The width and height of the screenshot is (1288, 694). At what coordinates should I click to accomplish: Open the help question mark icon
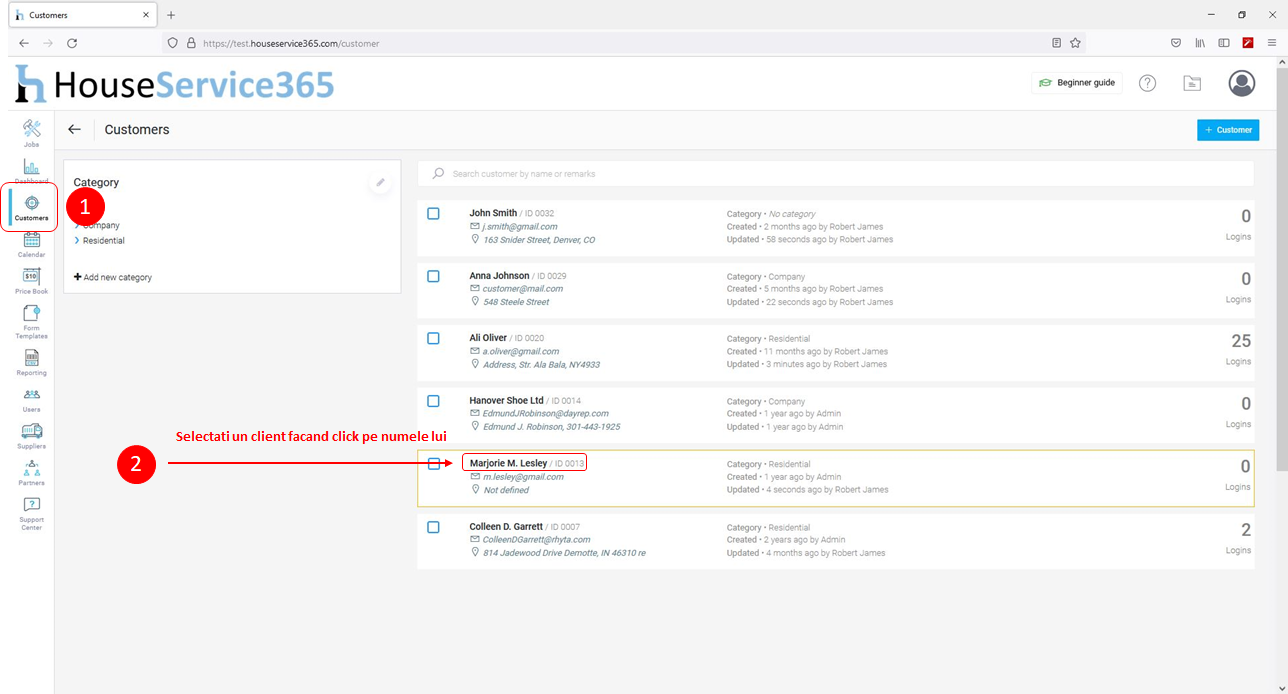coord(1148,83)
